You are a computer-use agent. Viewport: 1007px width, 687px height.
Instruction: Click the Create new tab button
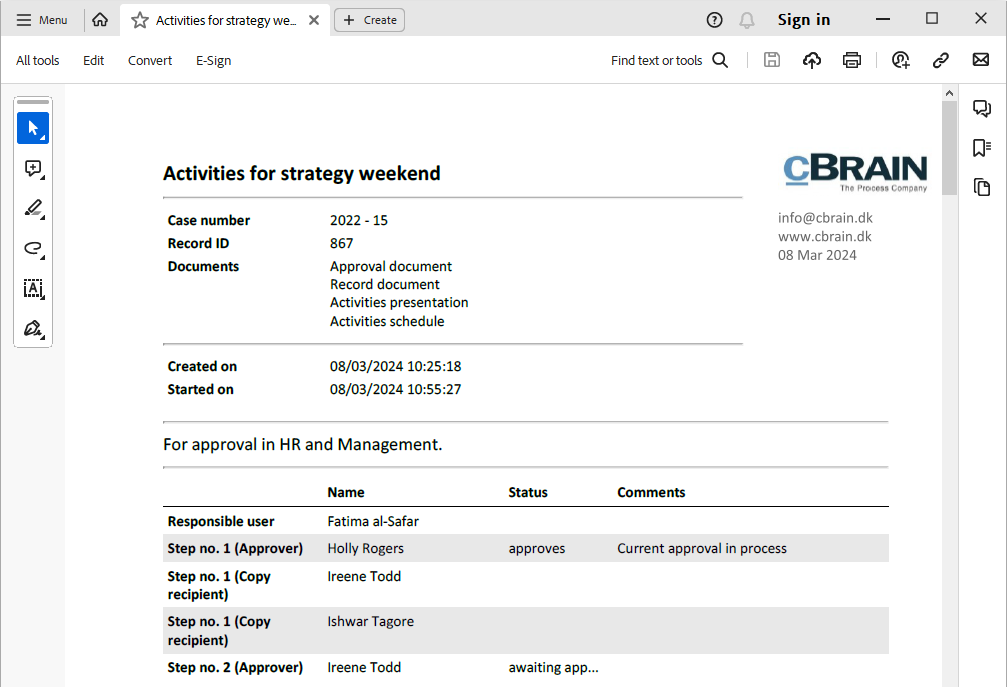369,20
